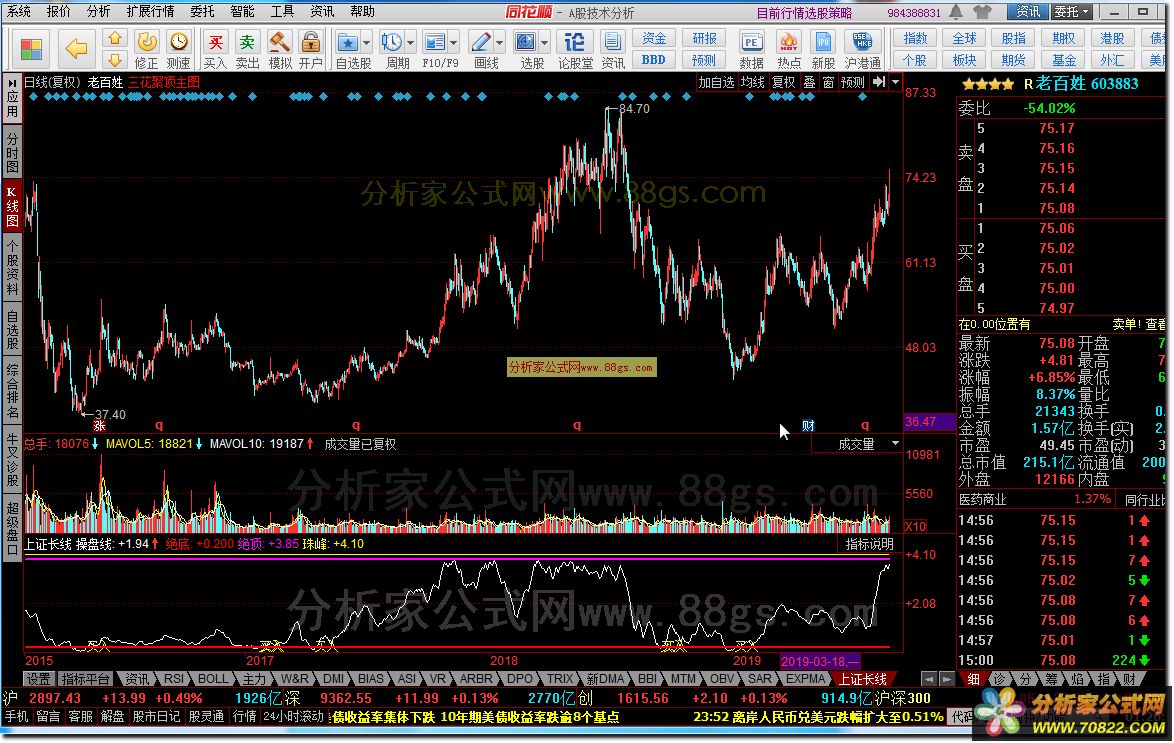Expand the 应用 sidebar panel
Image resolution: width=1174 pixels, height=743 pixels.
[x=12, y=100]
